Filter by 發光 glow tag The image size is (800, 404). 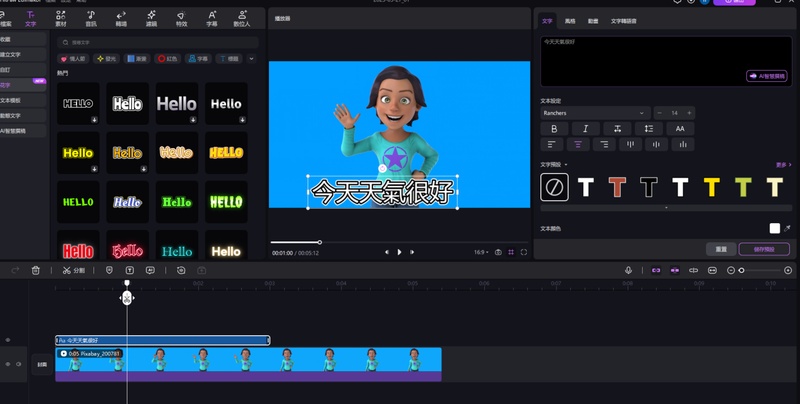click(x=106, y=59)
